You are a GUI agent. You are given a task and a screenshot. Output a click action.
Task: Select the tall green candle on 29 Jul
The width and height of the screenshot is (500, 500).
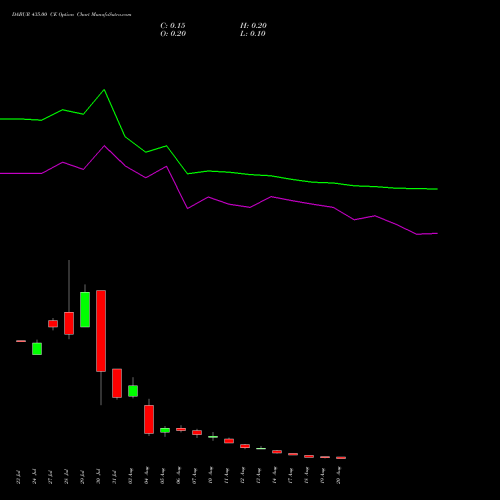tap(85, 309)
